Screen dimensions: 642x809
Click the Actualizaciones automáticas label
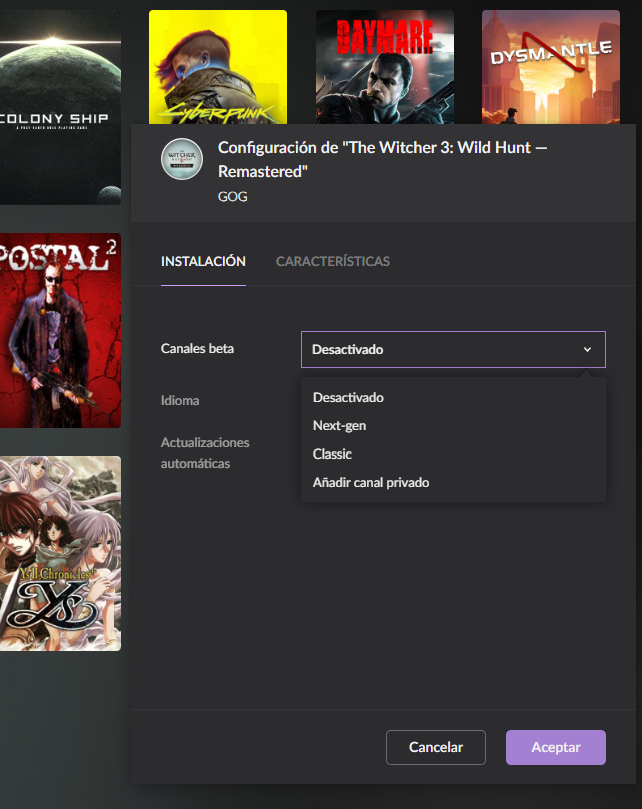(205, 452)
